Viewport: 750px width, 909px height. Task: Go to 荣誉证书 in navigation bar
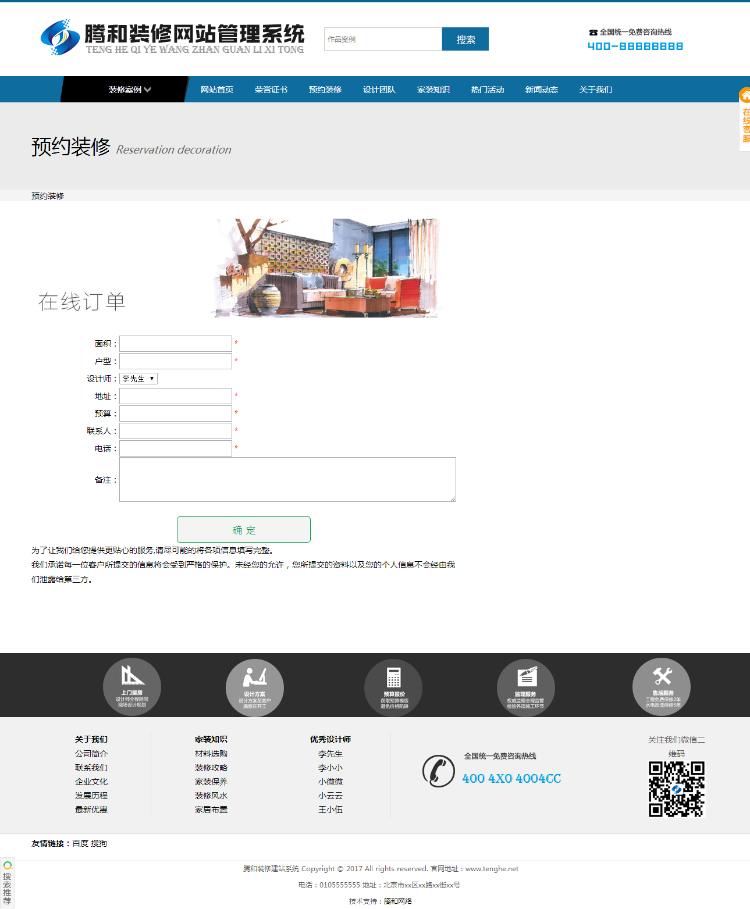tap(271, 89)
